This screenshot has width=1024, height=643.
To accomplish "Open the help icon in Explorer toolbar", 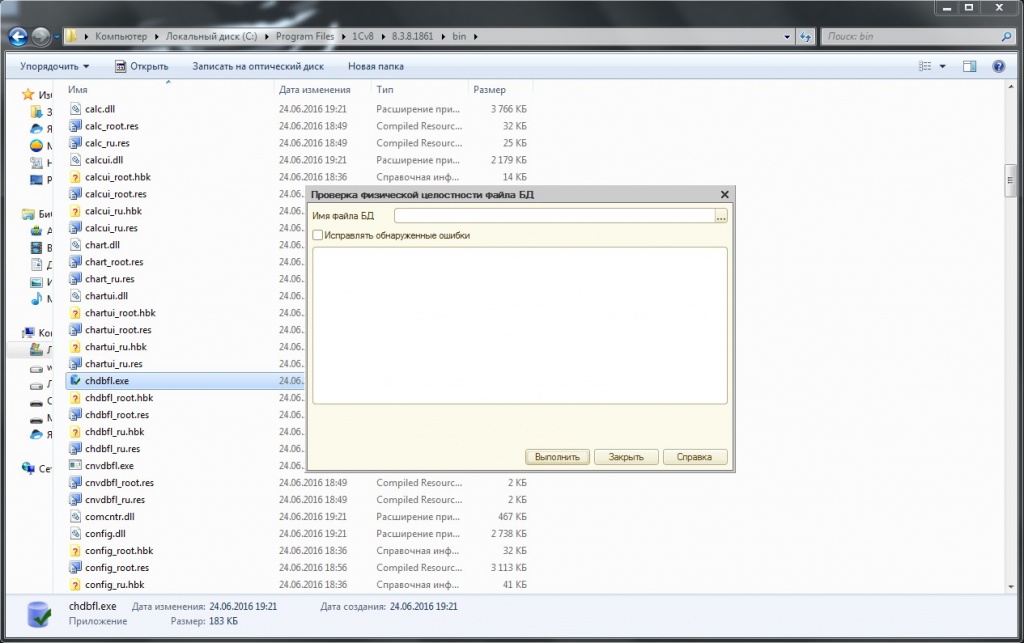I will [x=998, y=66].
